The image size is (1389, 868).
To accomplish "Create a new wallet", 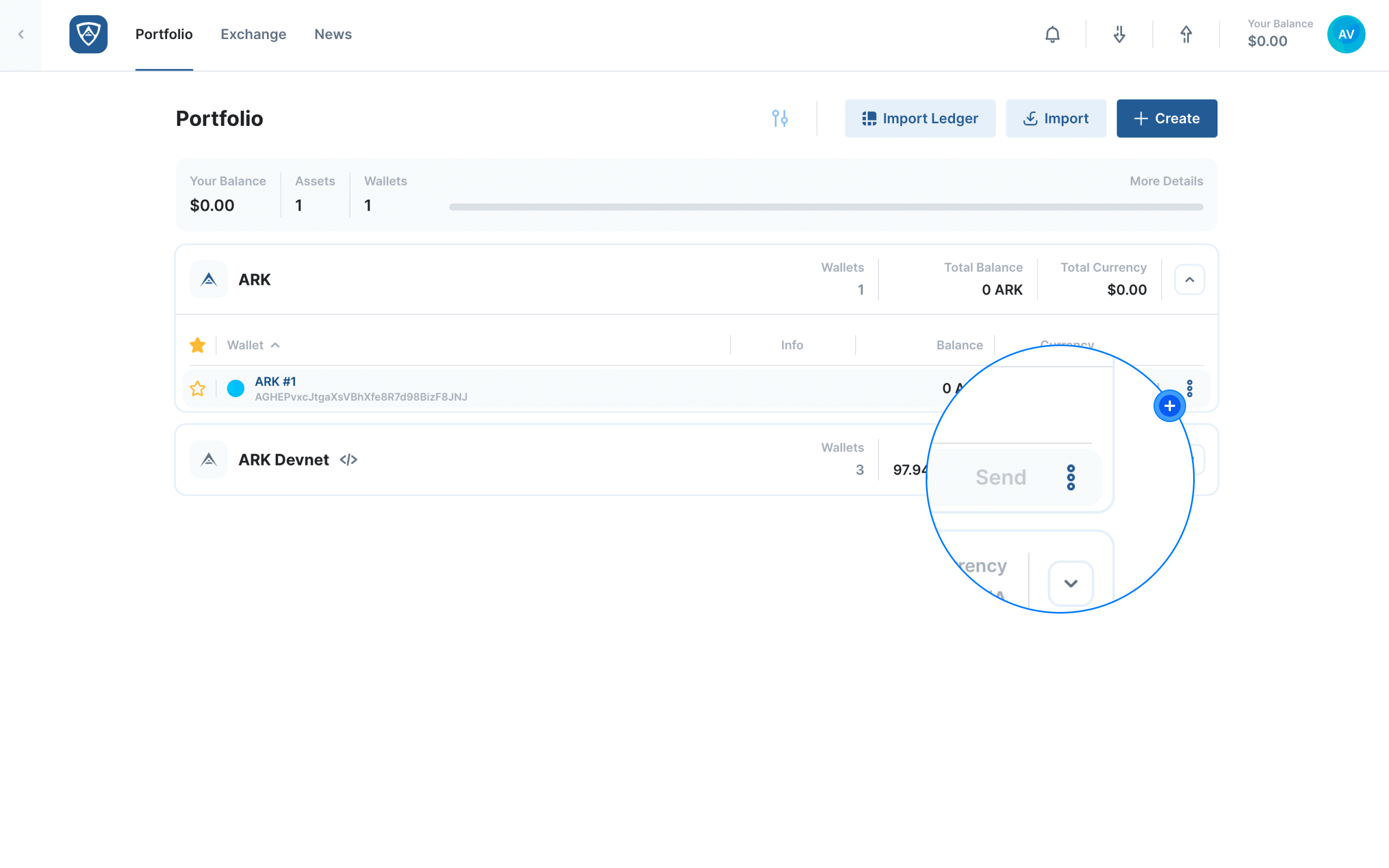I will point(1167,118).
